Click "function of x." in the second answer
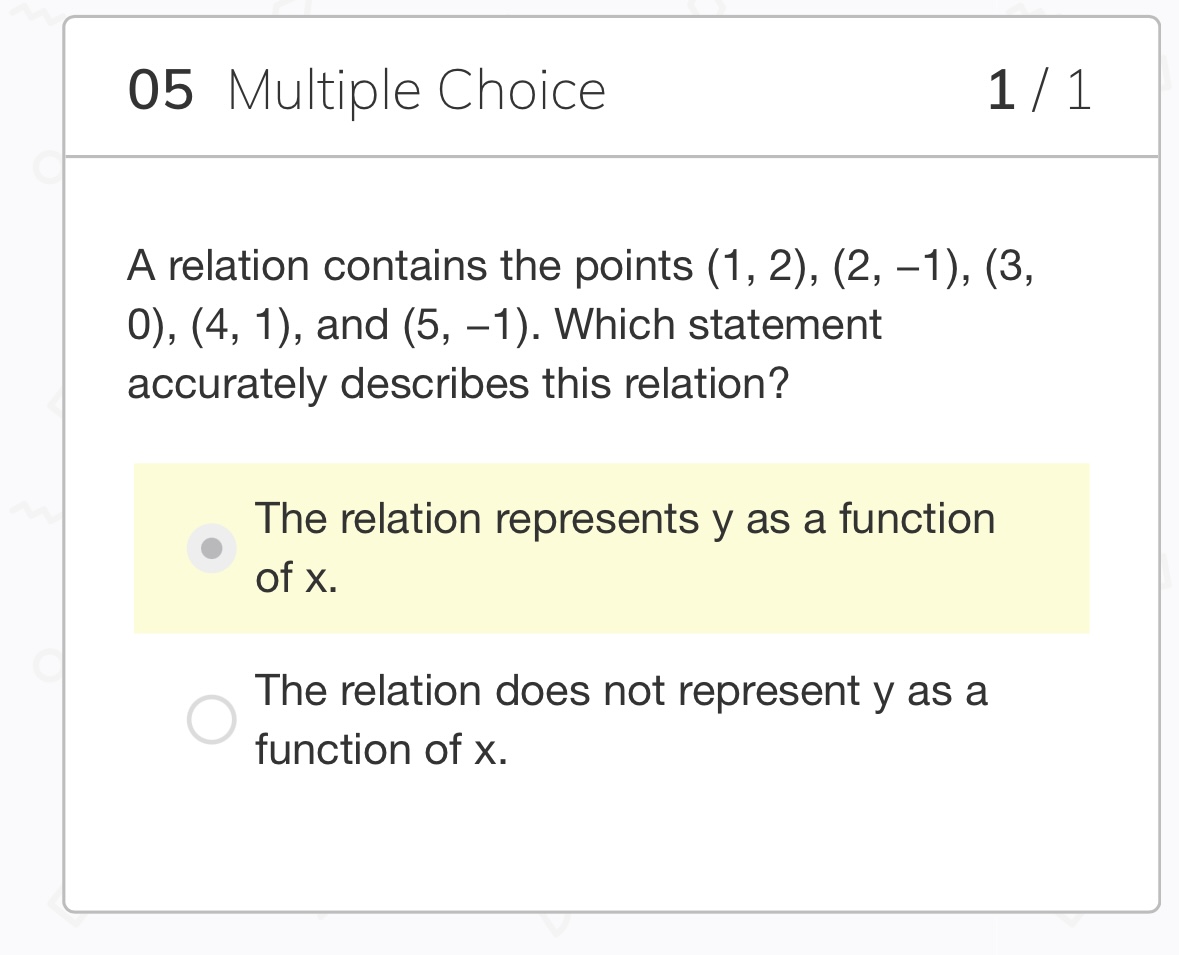Viewport: 1179px width, 955px height. click(x=381, y=750)
